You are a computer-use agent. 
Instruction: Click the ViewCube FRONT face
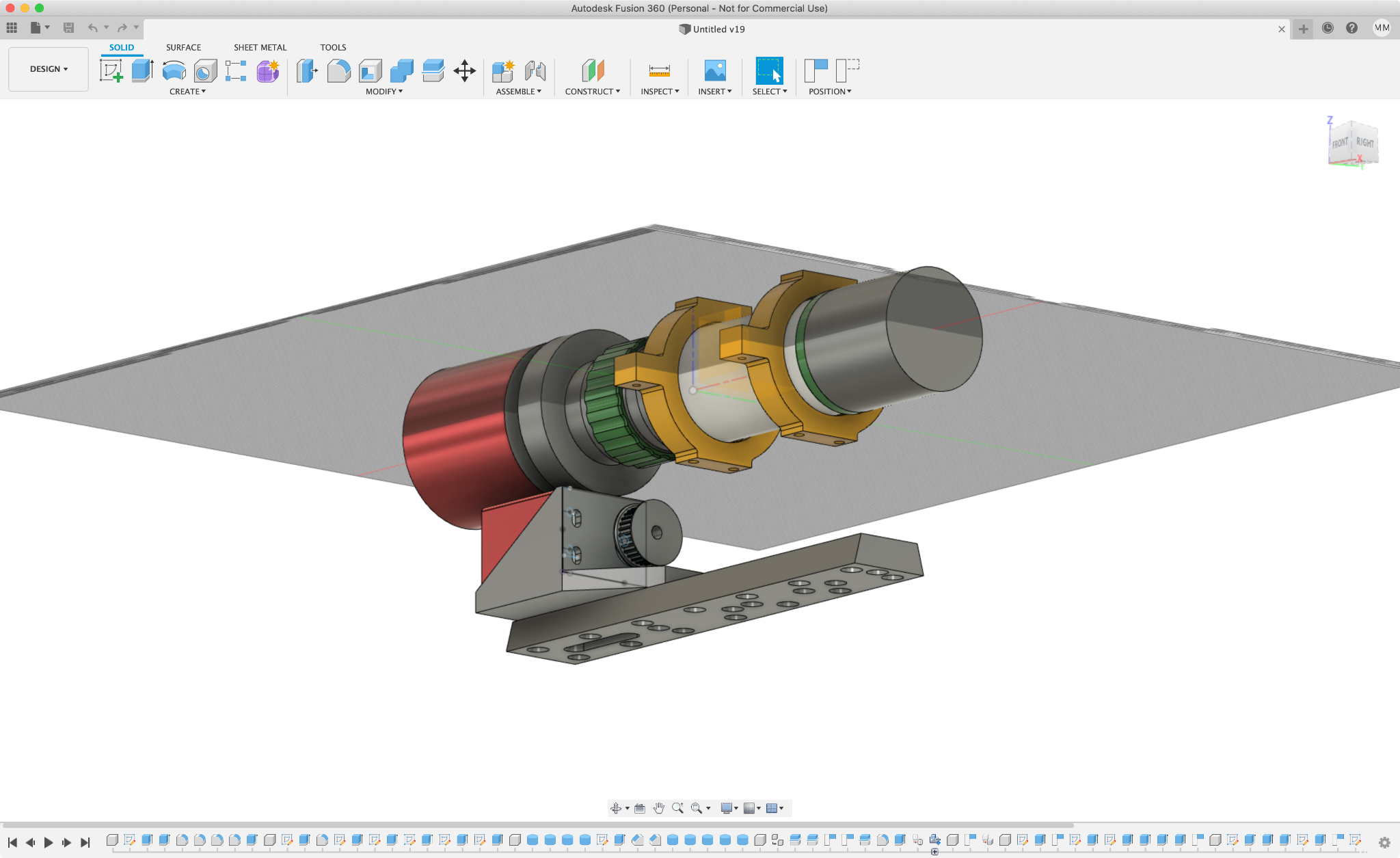(1340, 143)
